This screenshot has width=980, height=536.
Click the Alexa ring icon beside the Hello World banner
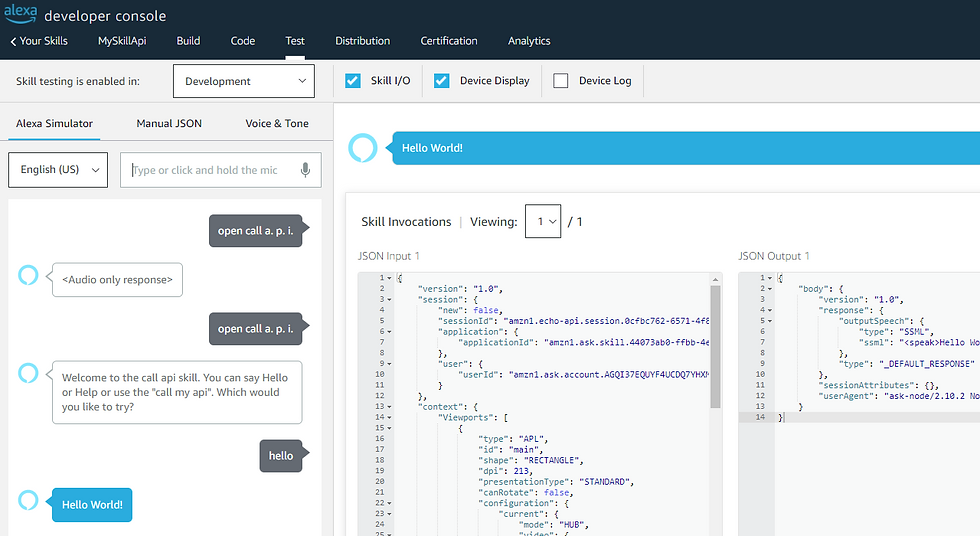[x=362, y=148]
